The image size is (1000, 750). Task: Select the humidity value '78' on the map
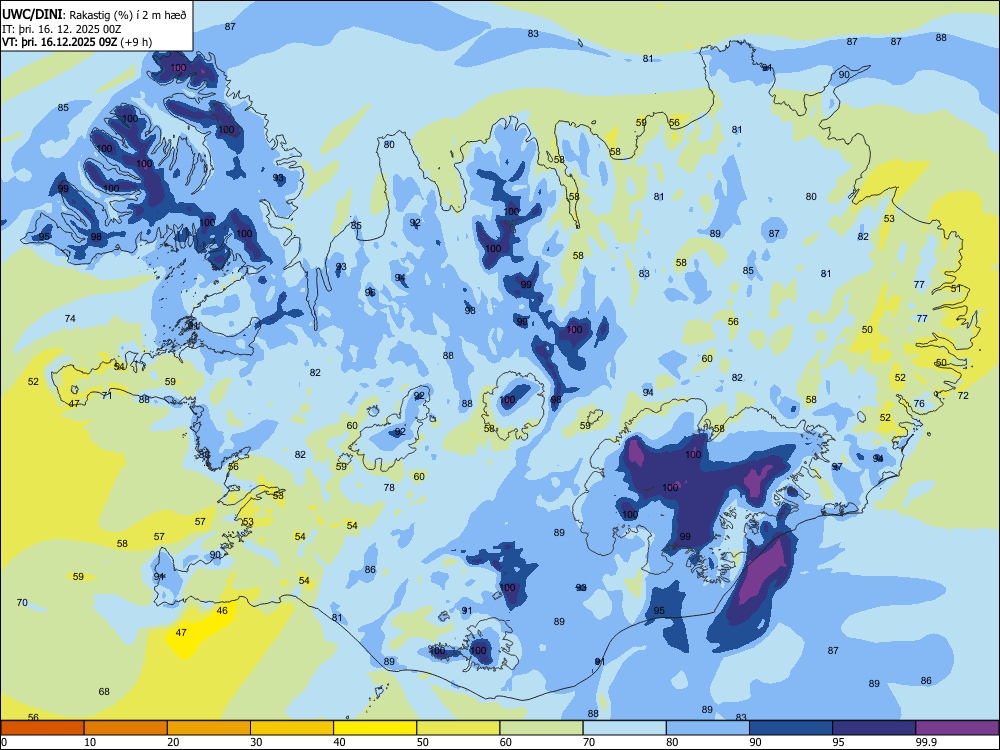tap(389, 488)
